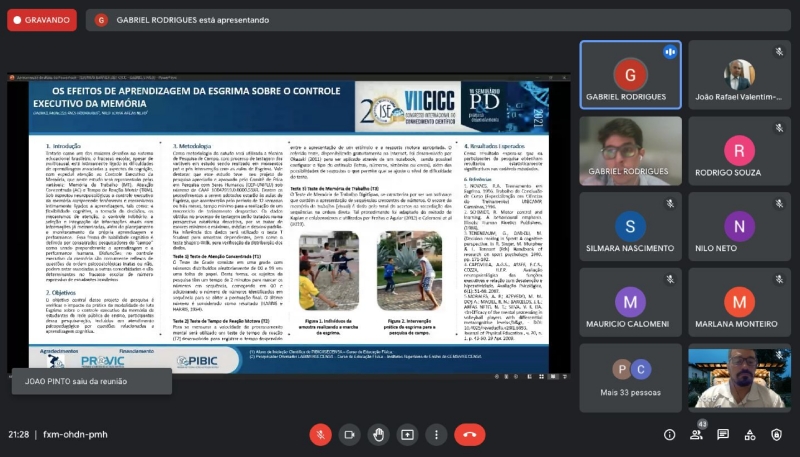
Task: Click the VII CICC logo on poster
Action: point(429,107)
